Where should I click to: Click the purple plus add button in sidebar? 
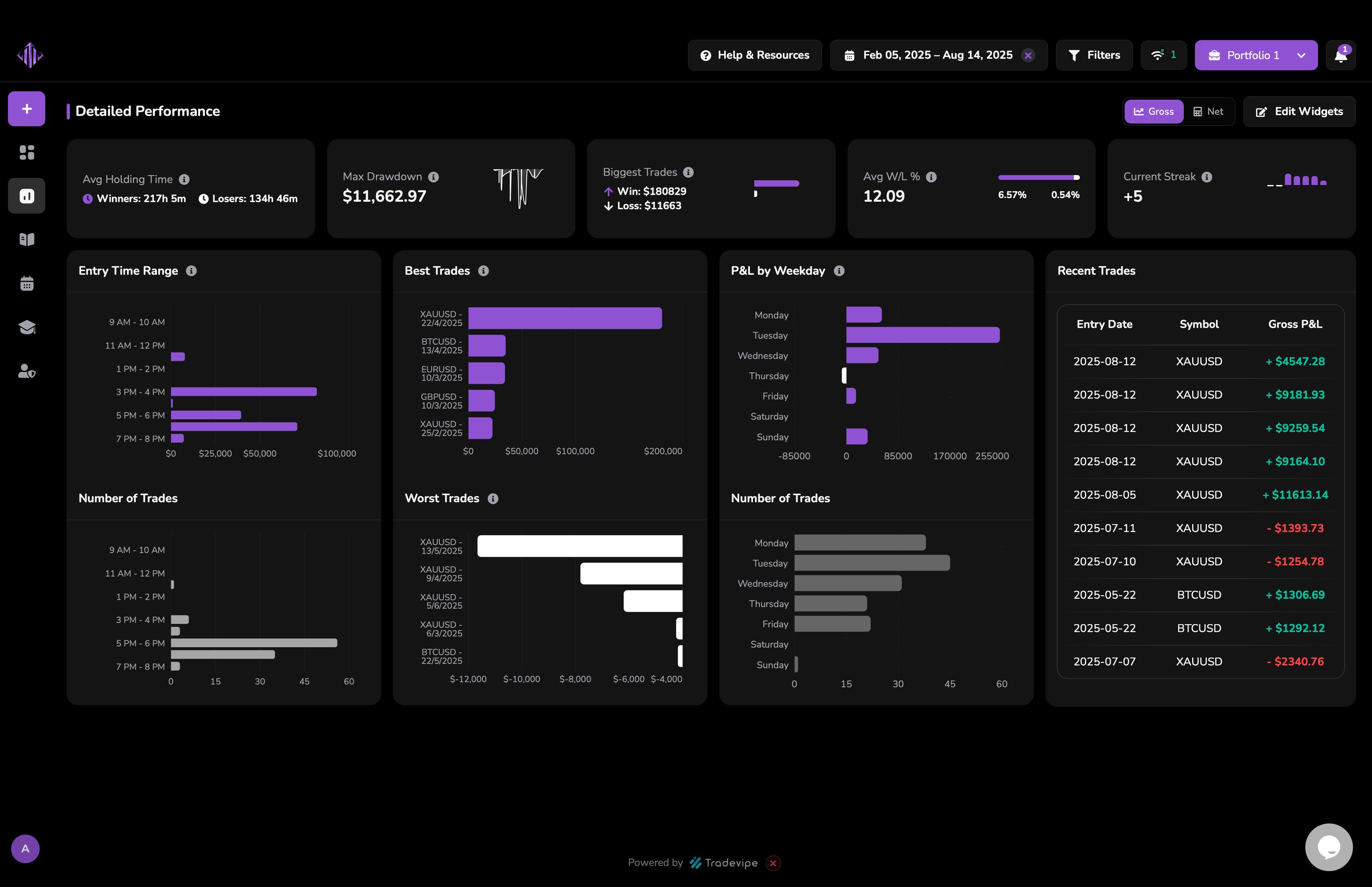tap(27, 109)
